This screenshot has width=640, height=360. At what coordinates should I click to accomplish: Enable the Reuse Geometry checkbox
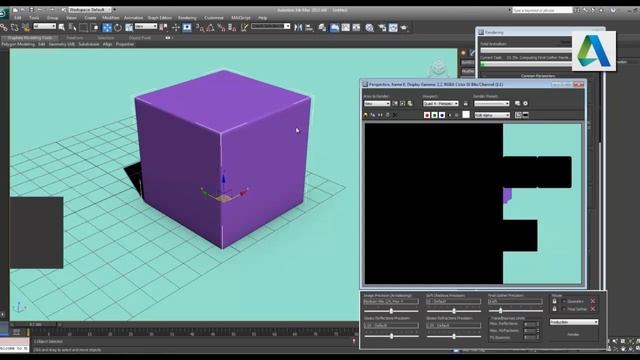[x=564, y=301]
